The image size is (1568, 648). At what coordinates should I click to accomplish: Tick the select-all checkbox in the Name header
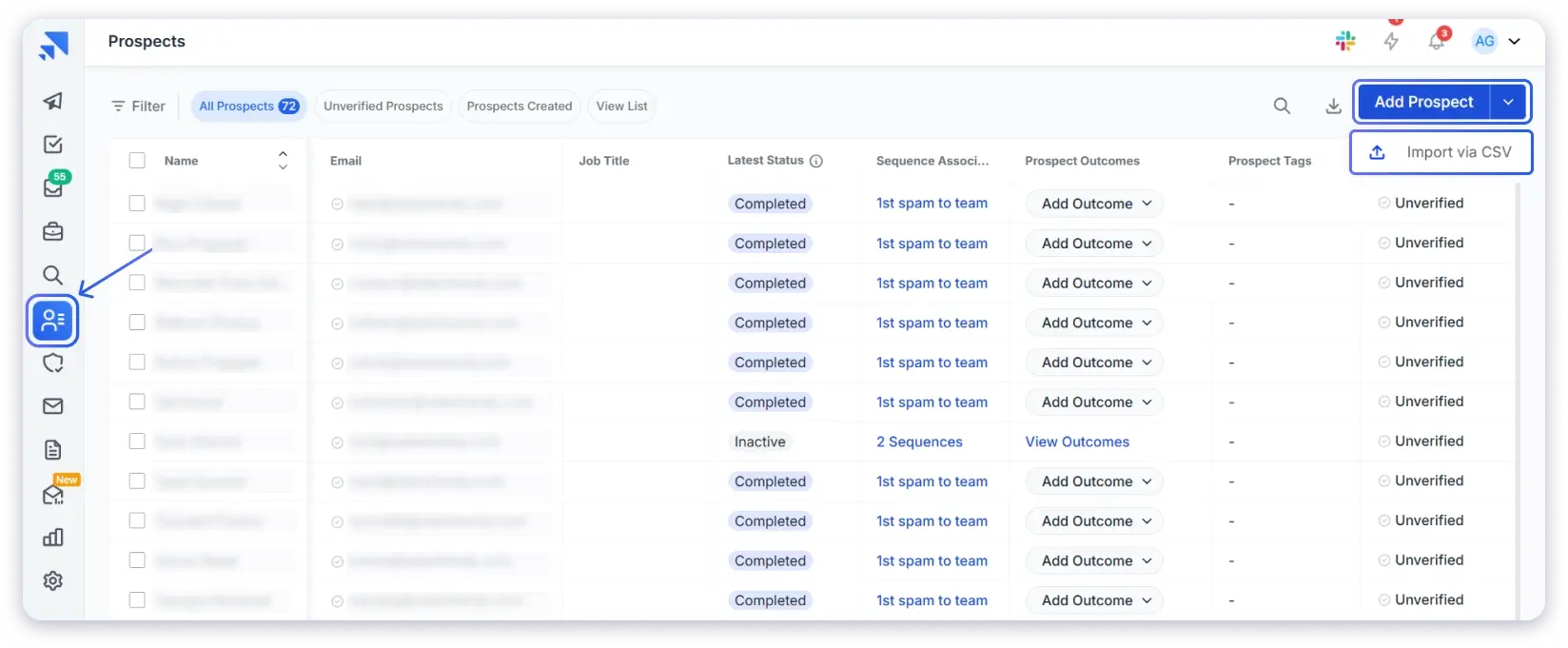[x=137, y=161]
